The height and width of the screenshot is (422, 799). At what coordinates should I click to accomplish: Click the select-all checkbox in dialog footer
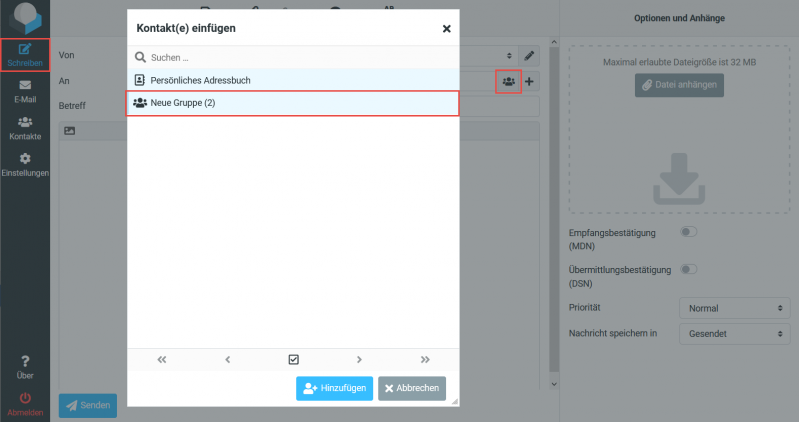pyautogui.click(x=293, y=359)
